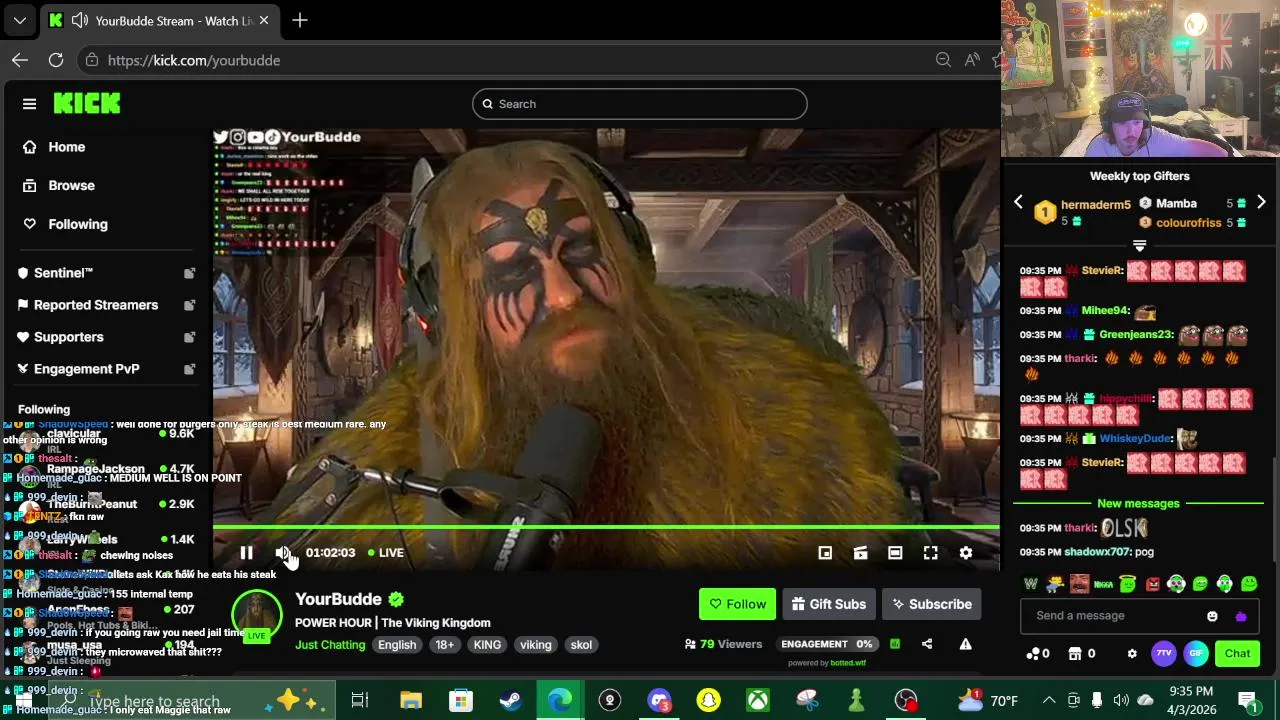1280x720 pixels.
Task: Click the Kick search field
Action: (640, 104)
